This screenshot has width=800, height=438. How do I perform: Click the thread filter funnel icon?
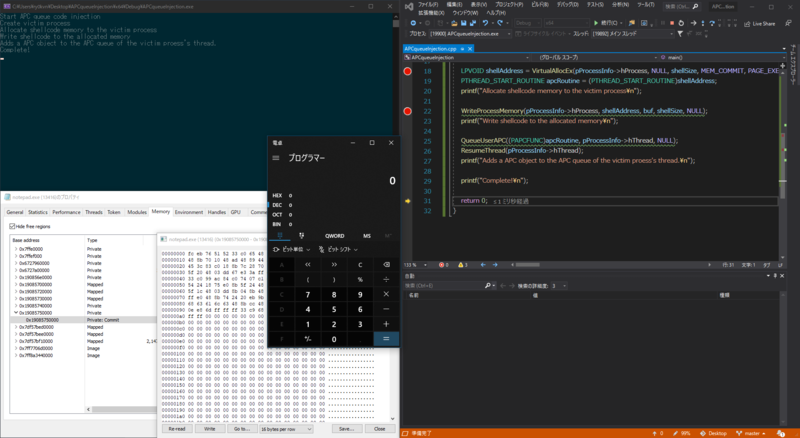(x=680, y=34)
